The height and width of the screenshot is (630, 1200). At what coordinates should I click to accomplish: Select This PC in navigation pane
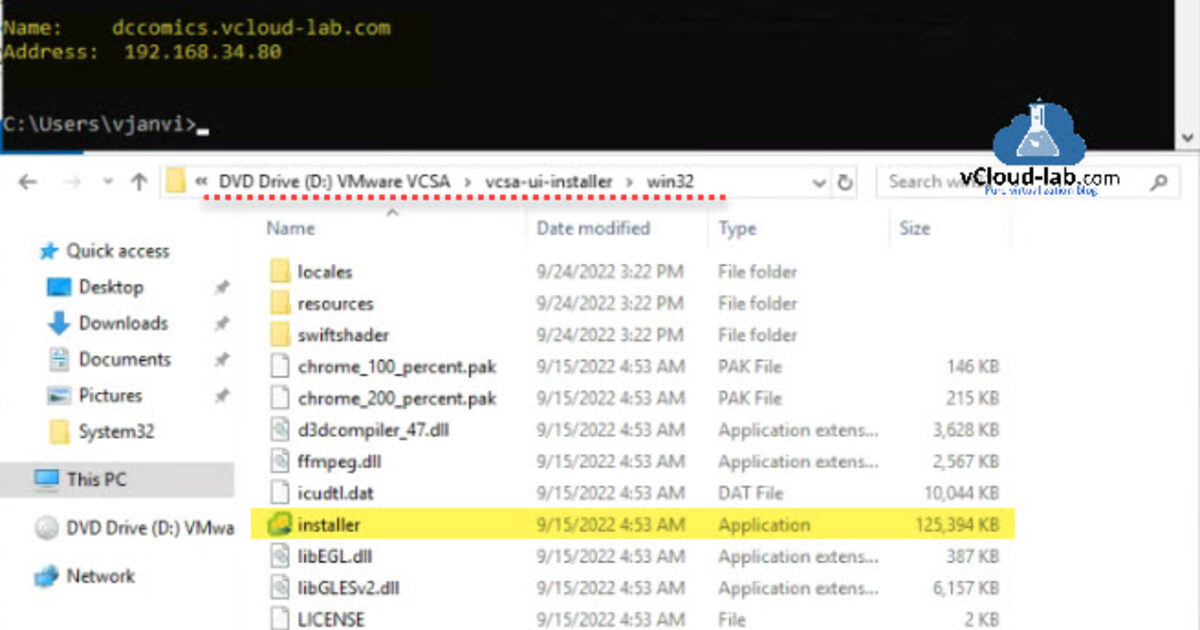pyautogui.click(x=96, y=479)
